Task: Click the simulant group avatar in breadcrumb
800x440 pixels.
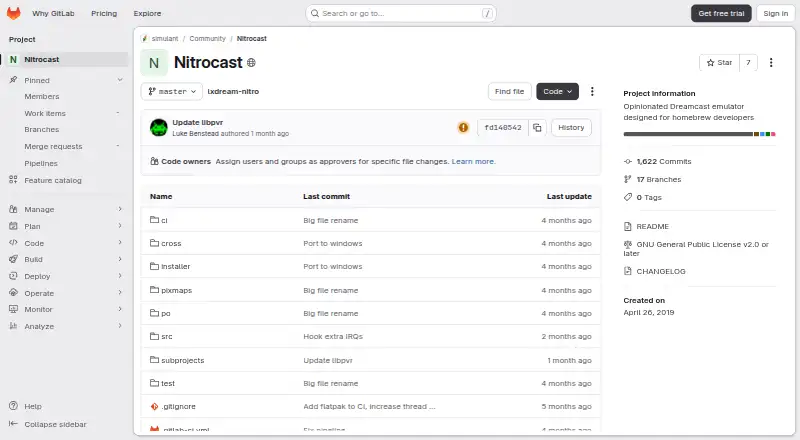Action: pos(145,38)
